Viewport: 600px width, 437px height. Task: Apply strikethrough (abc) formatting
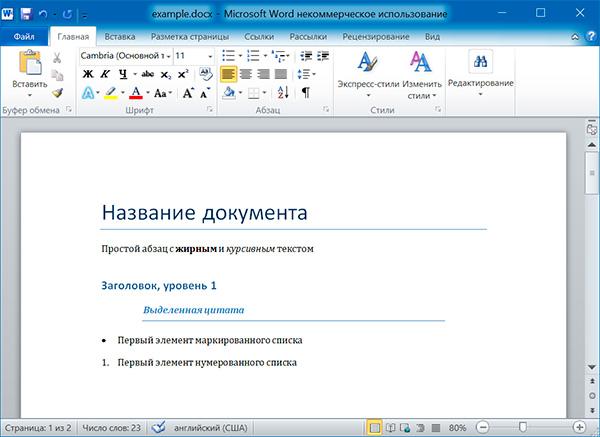tap(148, 75)
